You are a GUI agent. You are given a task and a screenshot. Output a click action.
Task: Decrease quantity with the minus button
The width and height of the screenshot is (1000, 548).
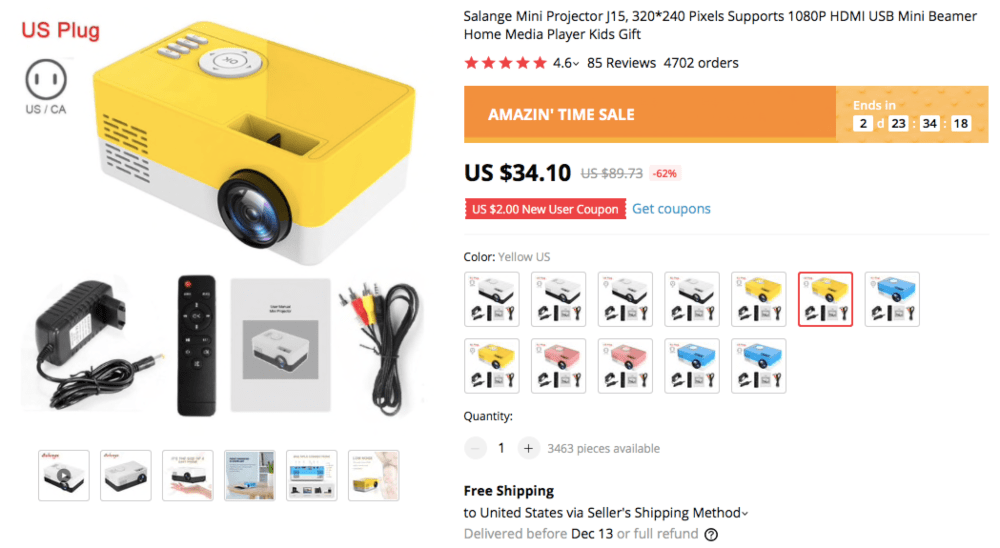click(x=475, y=448)
